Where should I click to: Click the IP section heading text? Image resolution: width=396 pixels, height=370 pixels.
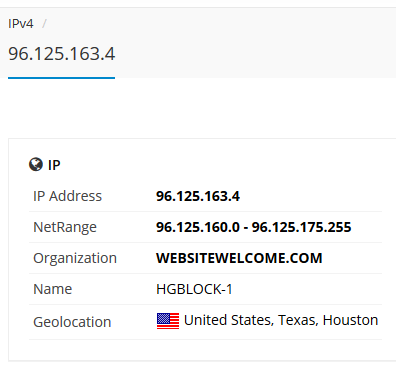[x=54, y=165]
